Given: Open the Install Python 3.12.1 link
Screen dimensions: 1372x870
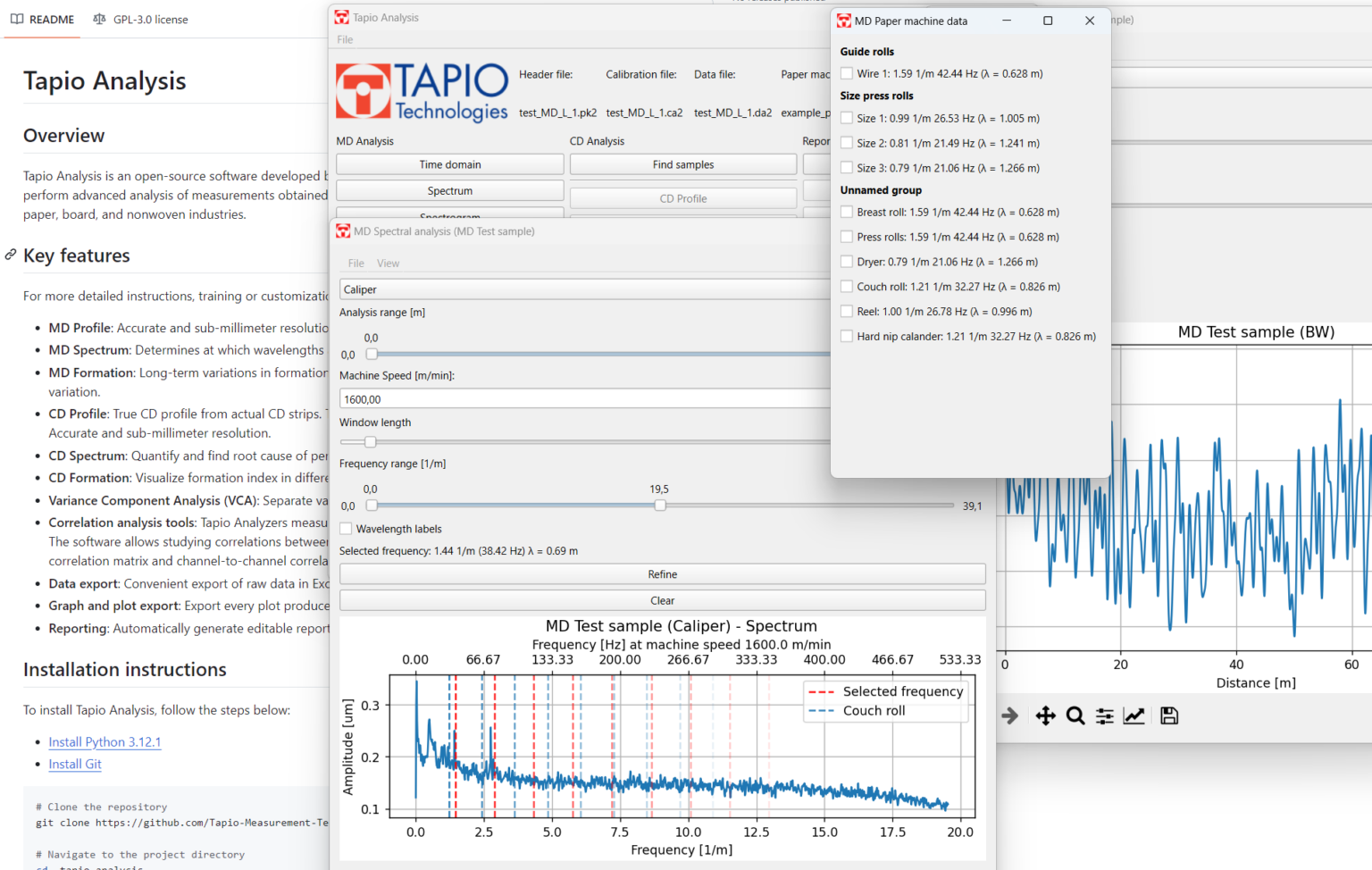Looking at the screenshot, I should [105, 741].
